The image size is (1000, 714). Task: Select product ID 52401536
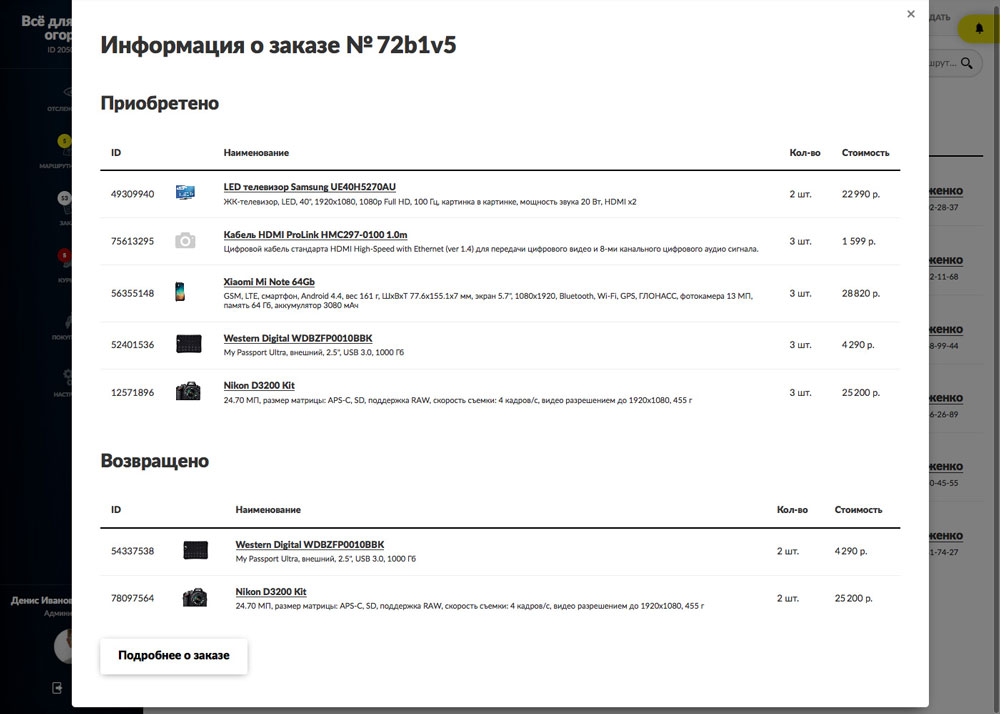132,344
